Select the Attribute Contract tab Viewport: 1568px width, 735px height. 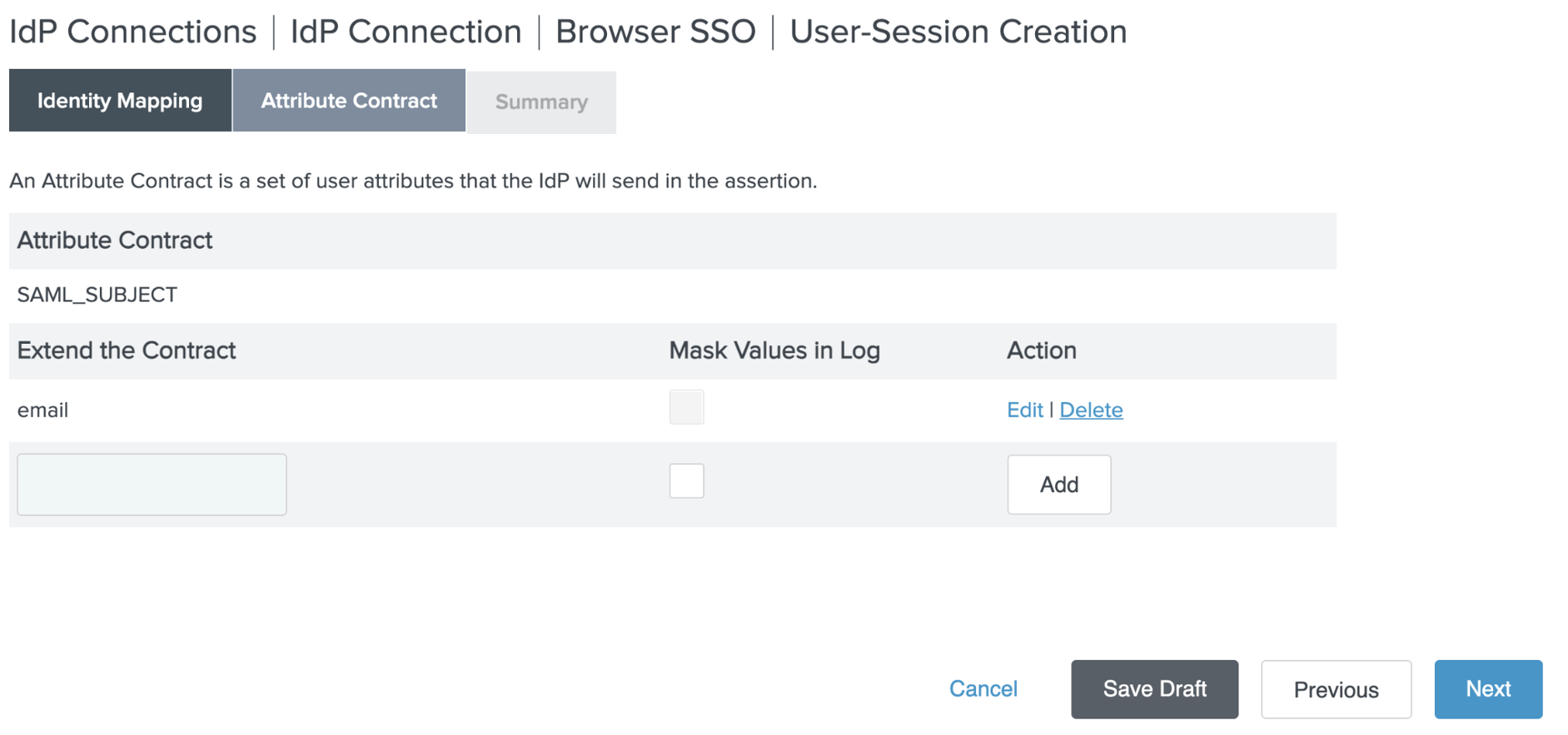tap(349, 101)
